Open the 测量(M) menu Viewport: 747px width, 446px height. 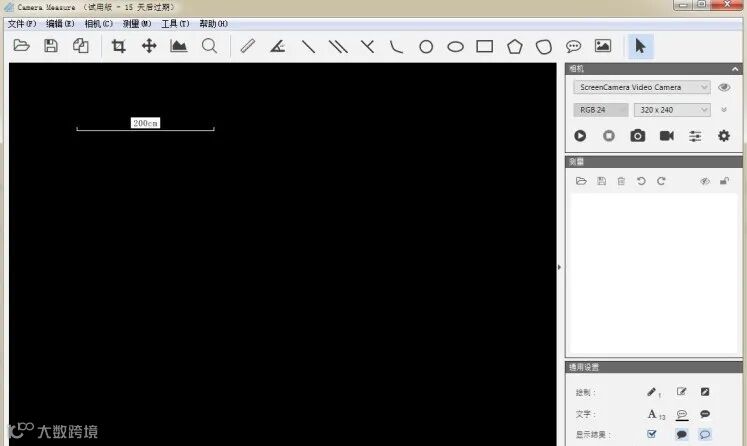137,24
